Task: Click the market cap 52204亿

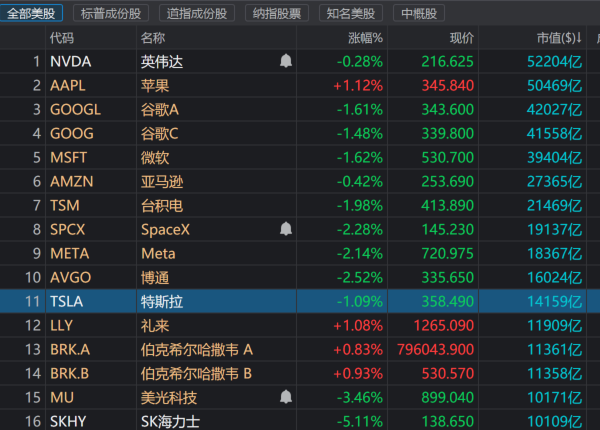Action: click(555, 62)
